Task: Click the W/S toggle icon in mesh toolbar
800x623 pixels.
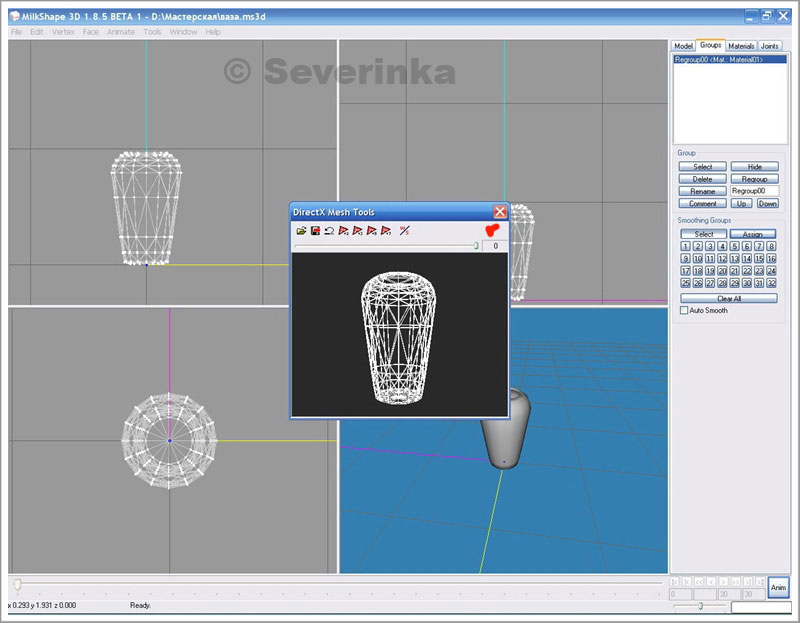Action: (x=404, y=231)
